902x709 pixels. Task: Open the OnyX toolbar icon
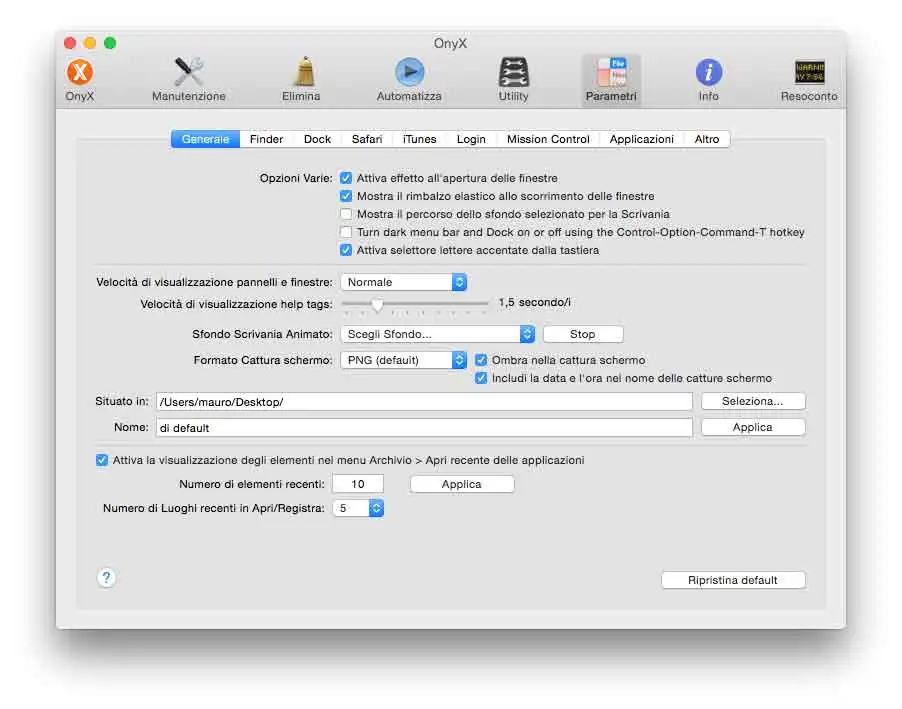tap(79, 79)
